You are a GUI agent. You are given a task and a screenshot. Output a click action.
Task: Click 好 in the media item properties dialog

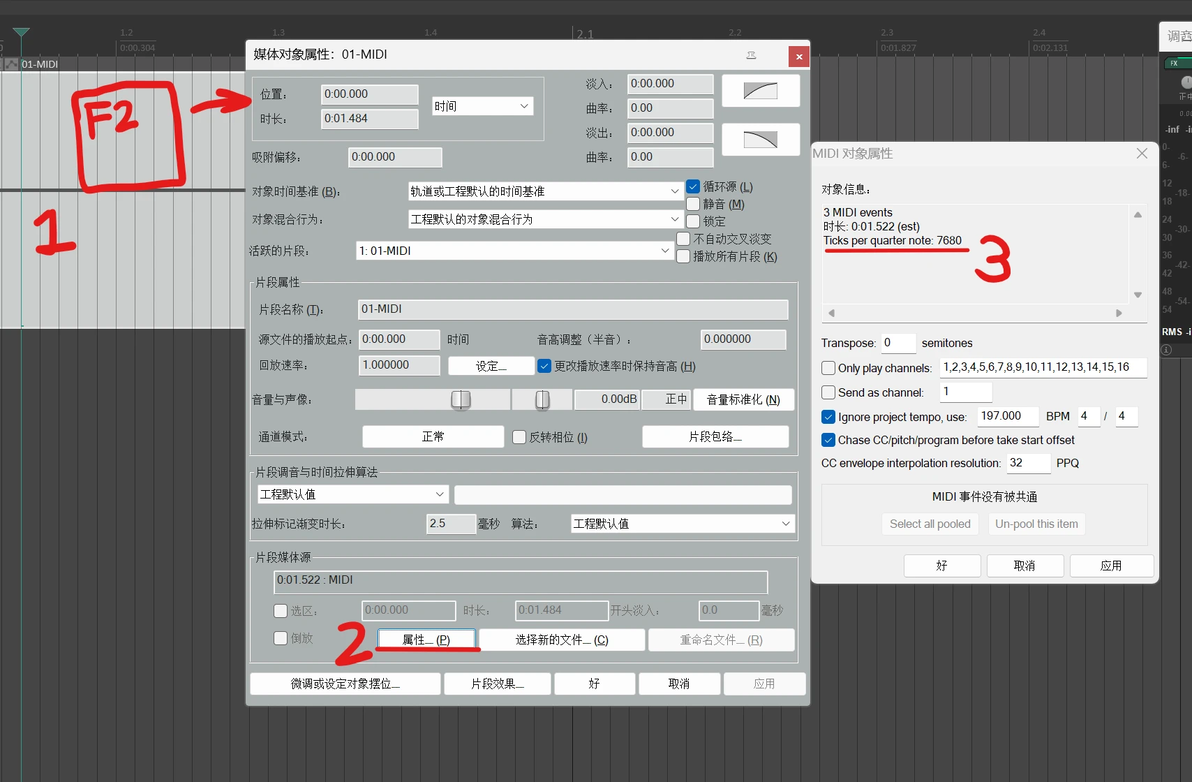tap(594, 684)
